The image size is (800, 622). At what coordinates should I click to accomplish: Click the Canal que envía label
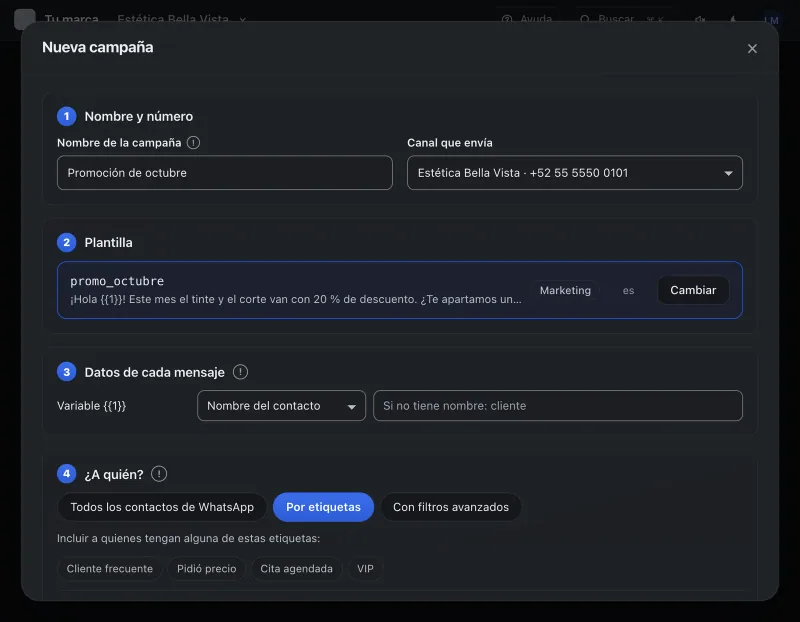pyautogui.click(x=449, y=143)
